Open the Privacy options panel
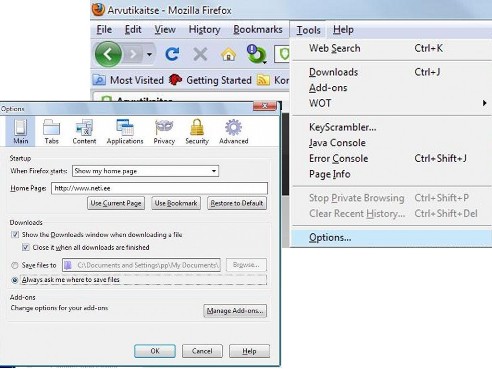492x369 pixels. pos(164,131)
